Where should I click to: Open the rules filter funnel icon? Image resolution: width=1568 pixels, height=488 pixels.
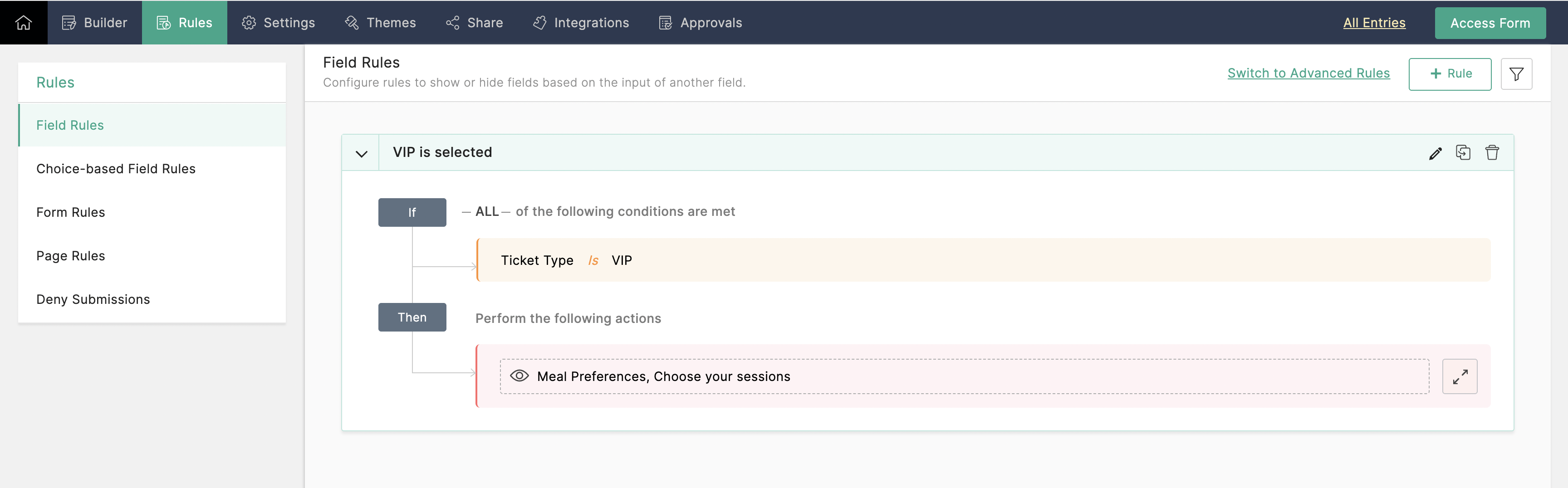click(1516, 74)
